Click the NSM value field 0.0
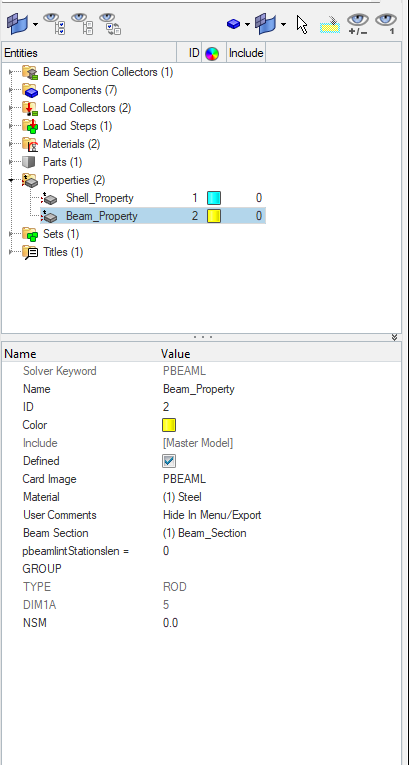This screenshot has width=409, height=765. click(x=170, y=623)
